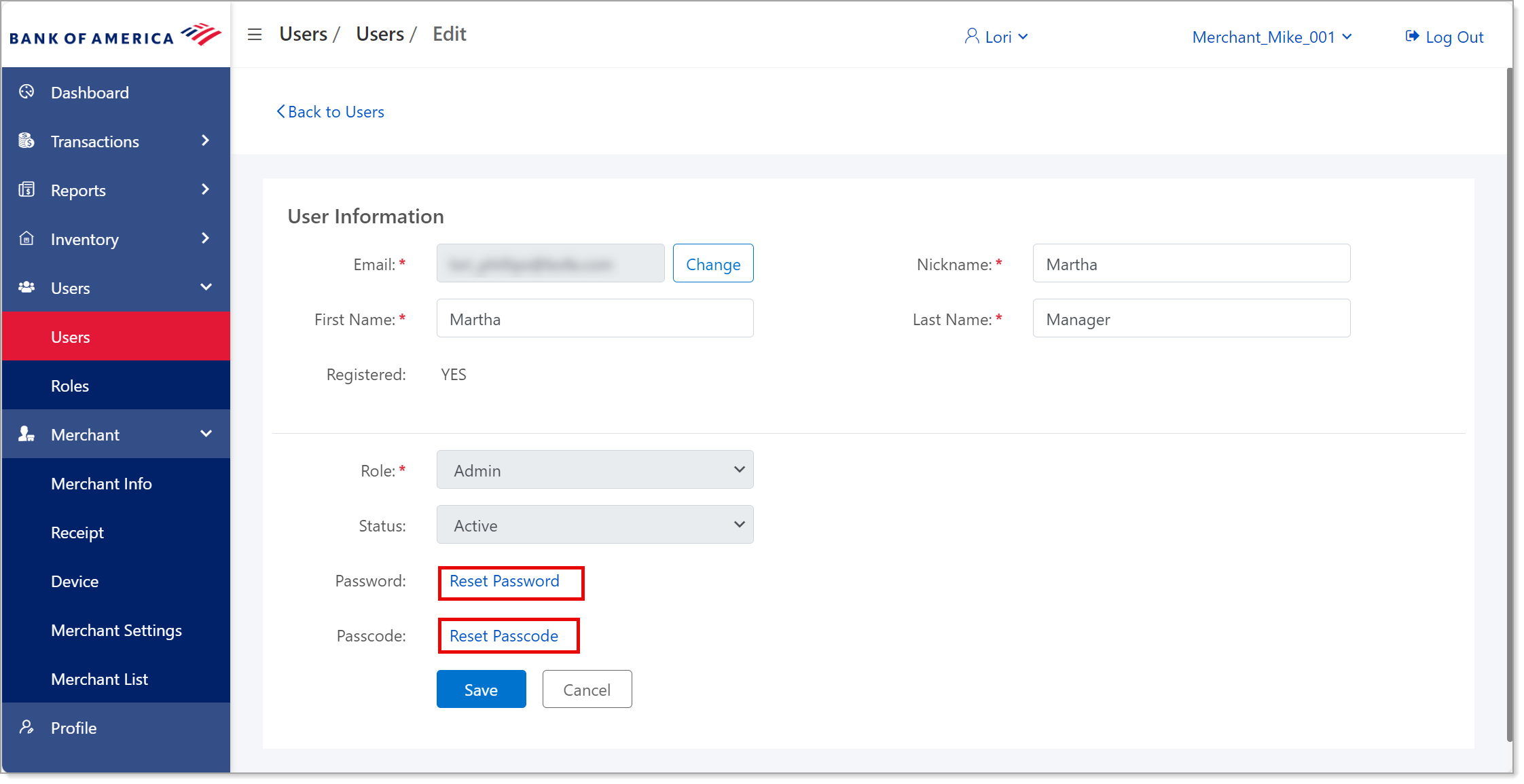
Task: Click the back chevron before Back to Users
Action: [280, 111]
